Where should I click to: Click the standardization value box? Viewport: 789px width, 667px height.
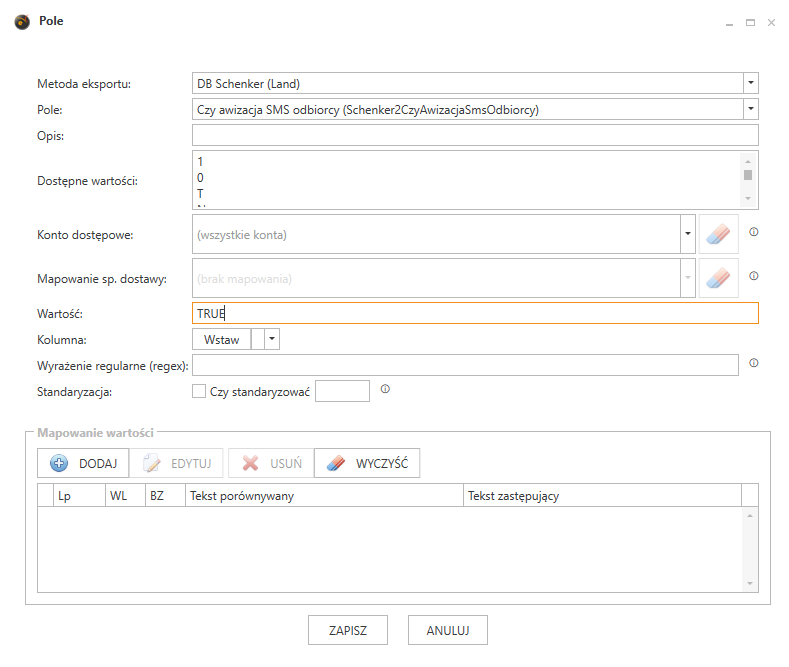[x=342, y=391]
